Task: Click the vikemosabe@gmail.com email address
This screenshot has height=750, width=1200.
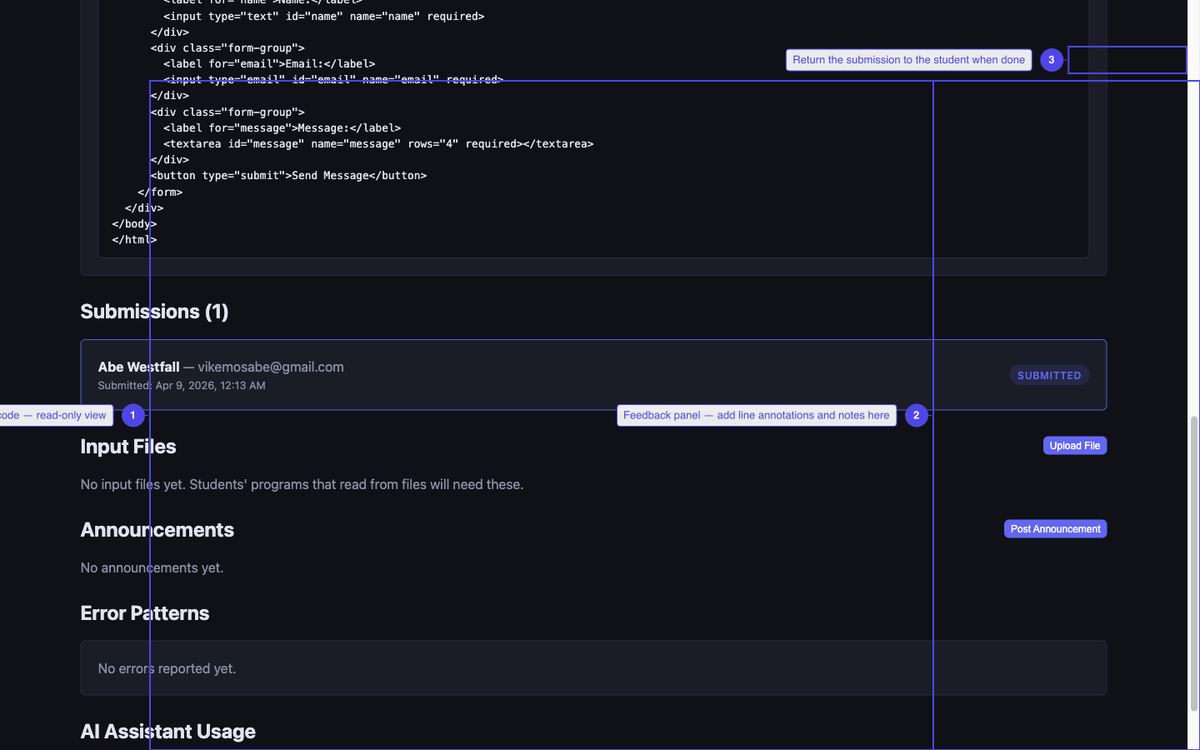Action: [271, 367]
